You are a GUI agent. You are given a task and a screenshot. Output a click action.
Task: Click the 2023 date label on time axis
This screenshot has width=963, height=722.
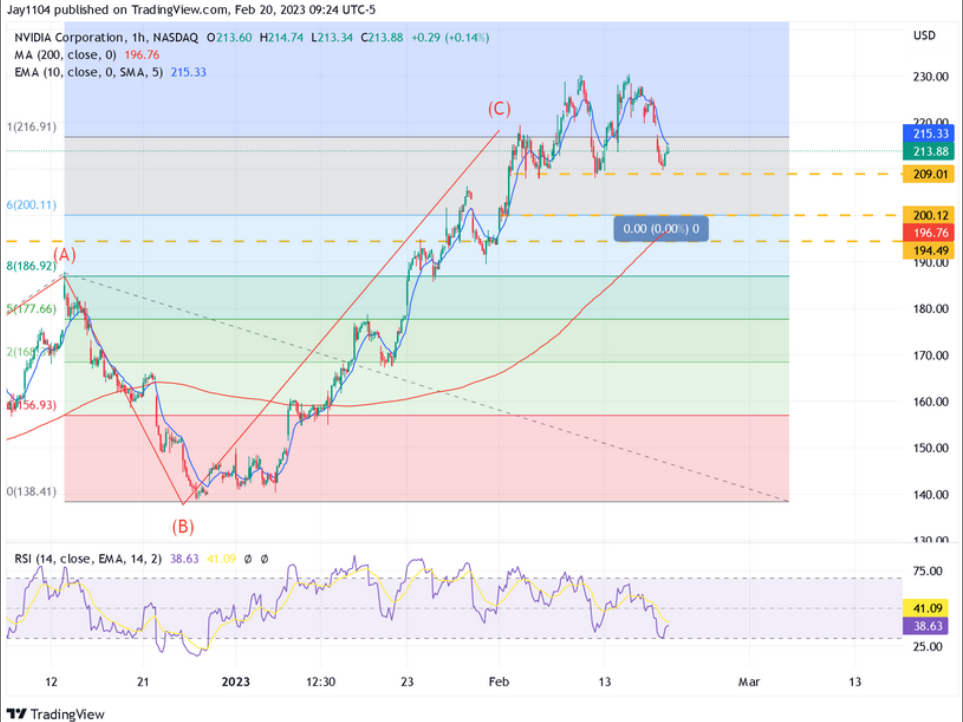[236, 682]
